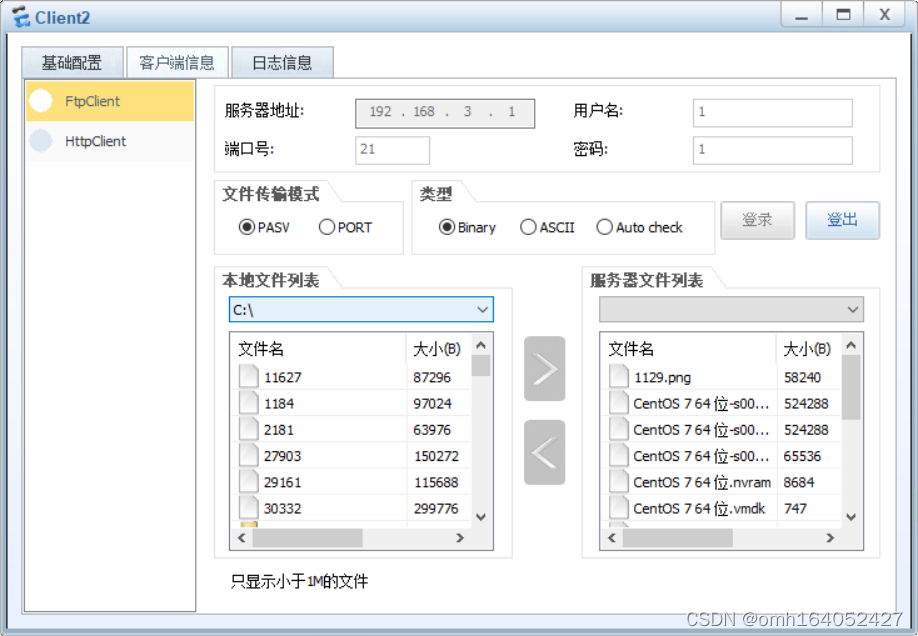Image resolution: width=918 pixels, height=636 pixels.
Task: Click server list 文件名 column header
Action: 688,349
